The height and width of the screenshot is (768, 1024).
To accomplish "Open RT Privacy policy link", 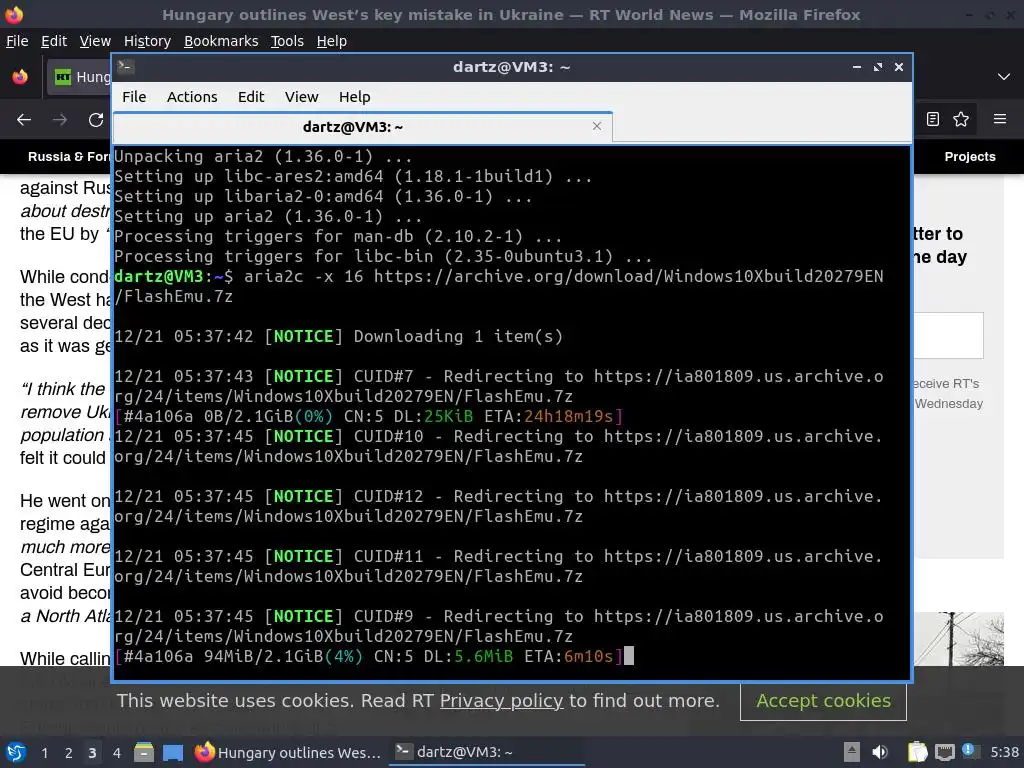I will tap(501, 701).
